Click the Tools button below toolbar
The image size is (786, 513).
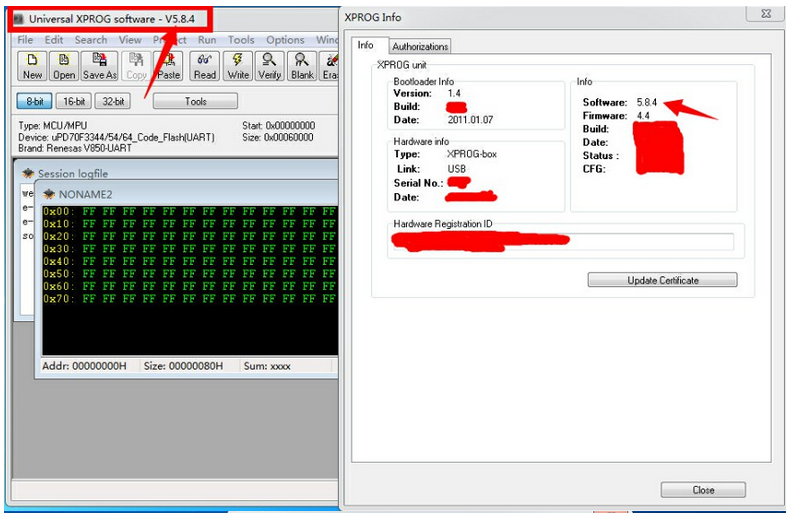coord(195,101)
